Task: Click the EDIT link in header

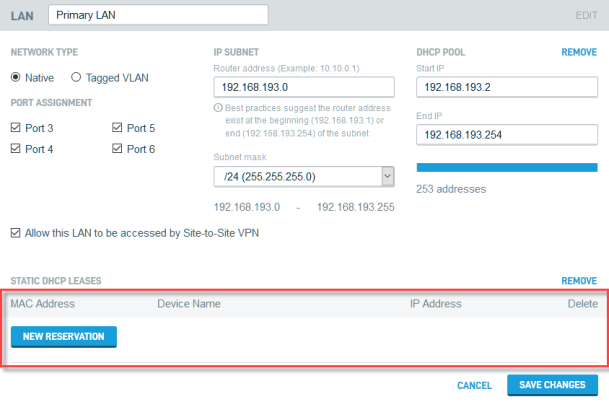Action: point(586,16)
